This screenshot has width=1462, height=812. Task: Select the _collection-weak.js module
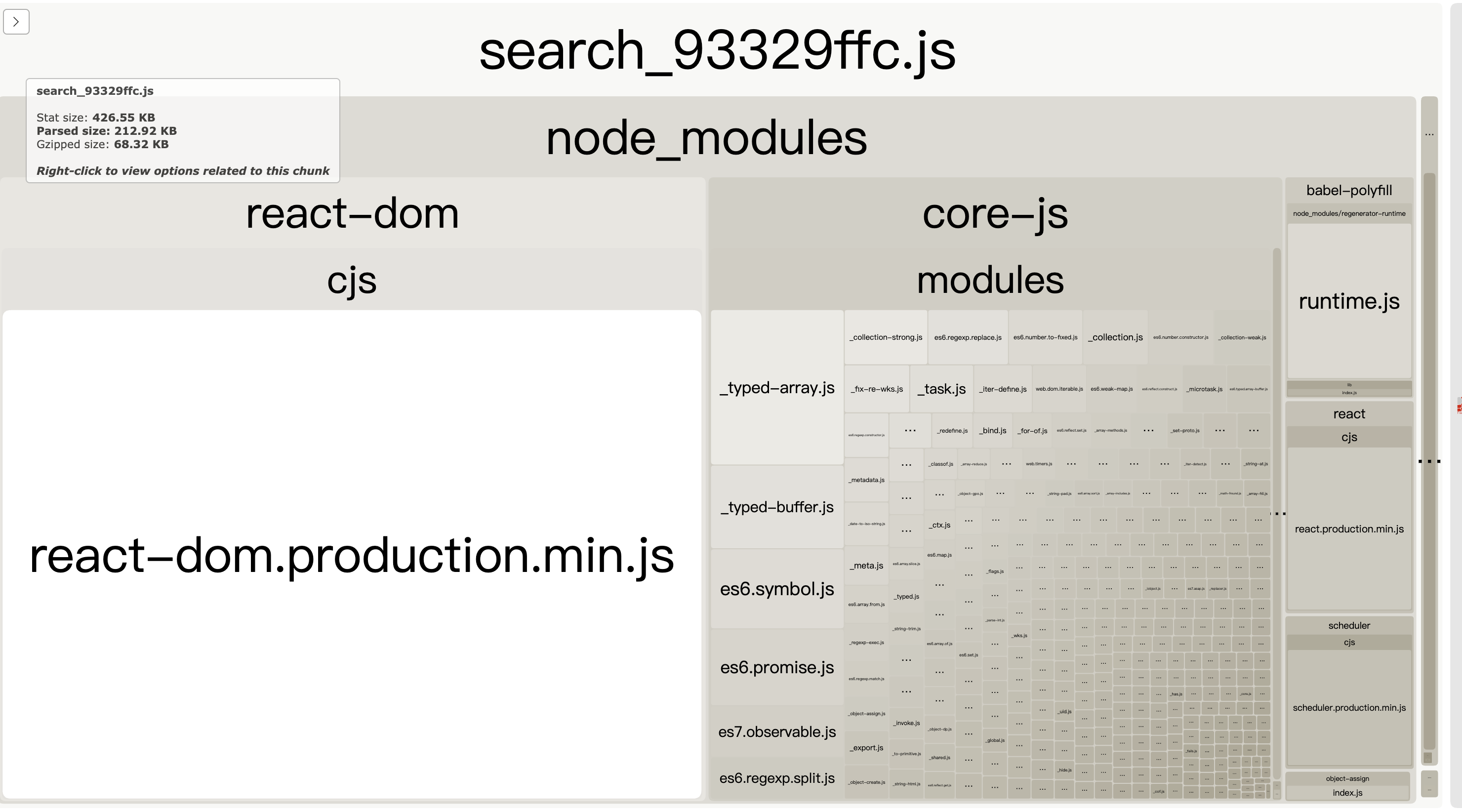1242,337
